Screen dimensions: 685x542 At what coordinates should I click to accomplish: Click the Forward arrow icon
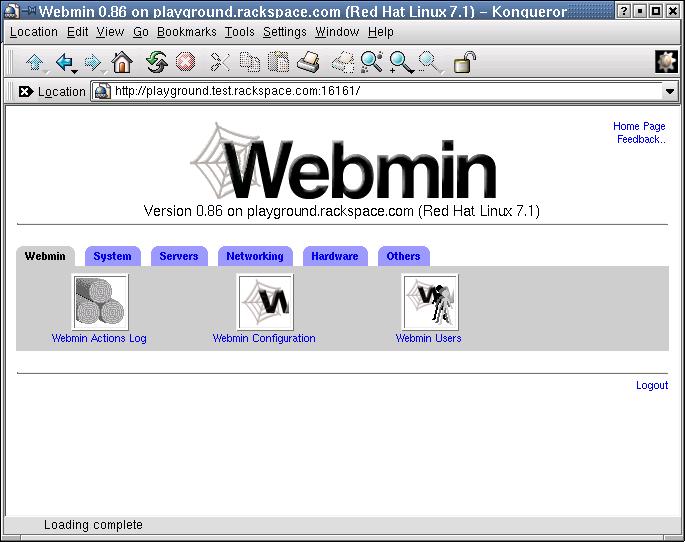coord(93,62)
